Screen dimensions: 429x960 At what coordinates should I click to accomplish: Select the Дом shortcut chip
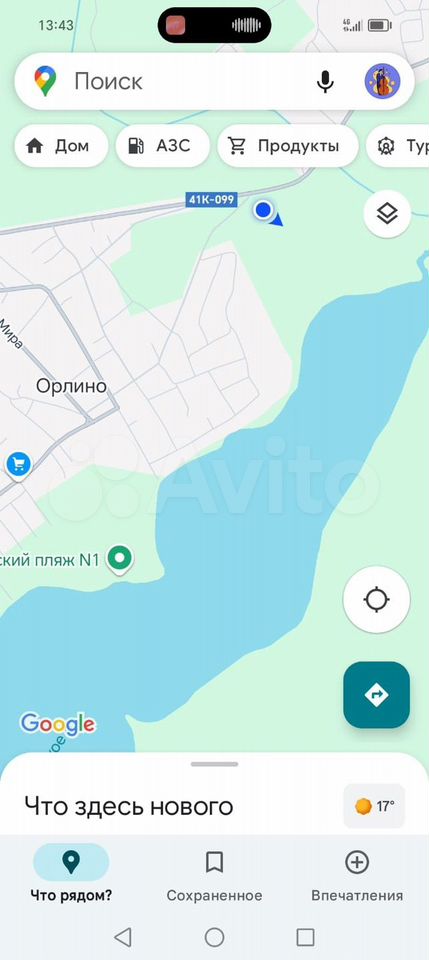pos(61,146)
